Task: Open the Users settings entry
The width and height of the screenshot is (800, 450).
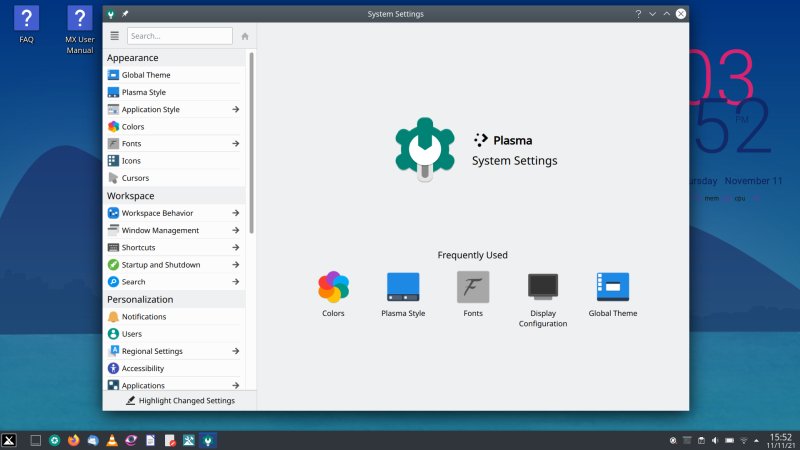Action: (131, 334)
